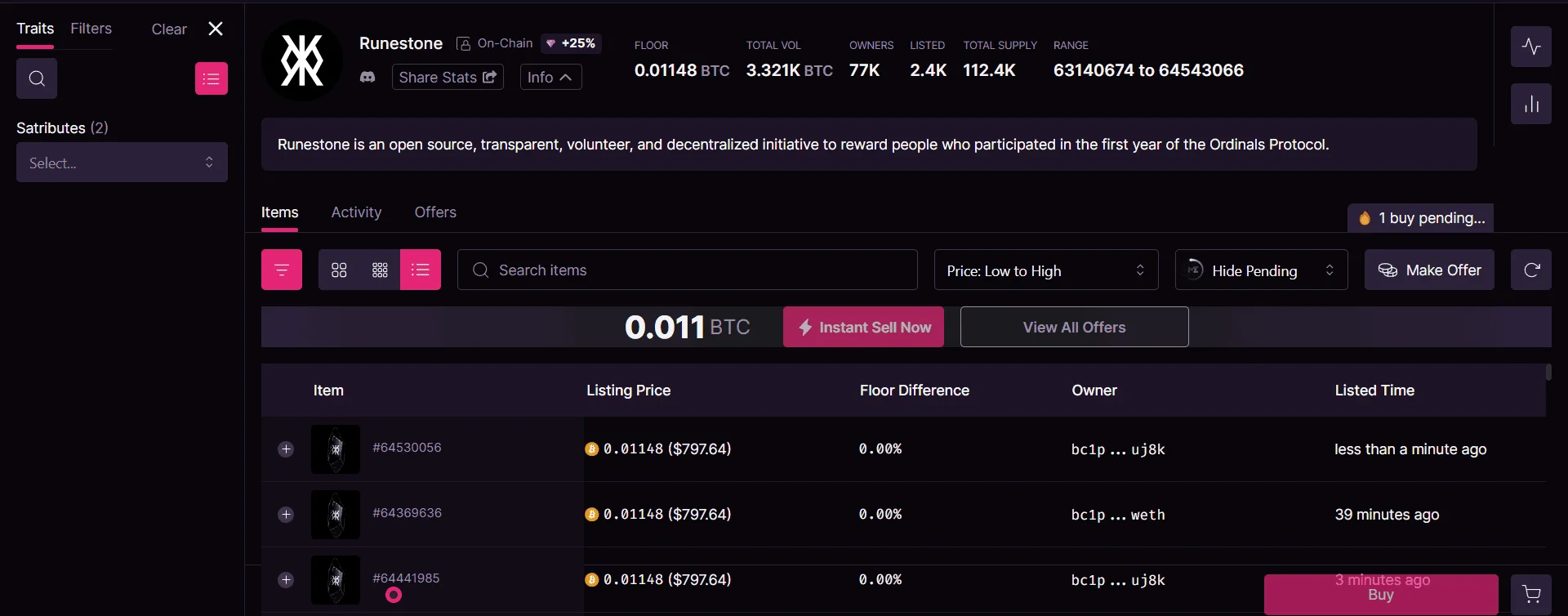Add item #64369636 with plus toggle
This screenshot has width=1568, height=616.
[286, 515]
